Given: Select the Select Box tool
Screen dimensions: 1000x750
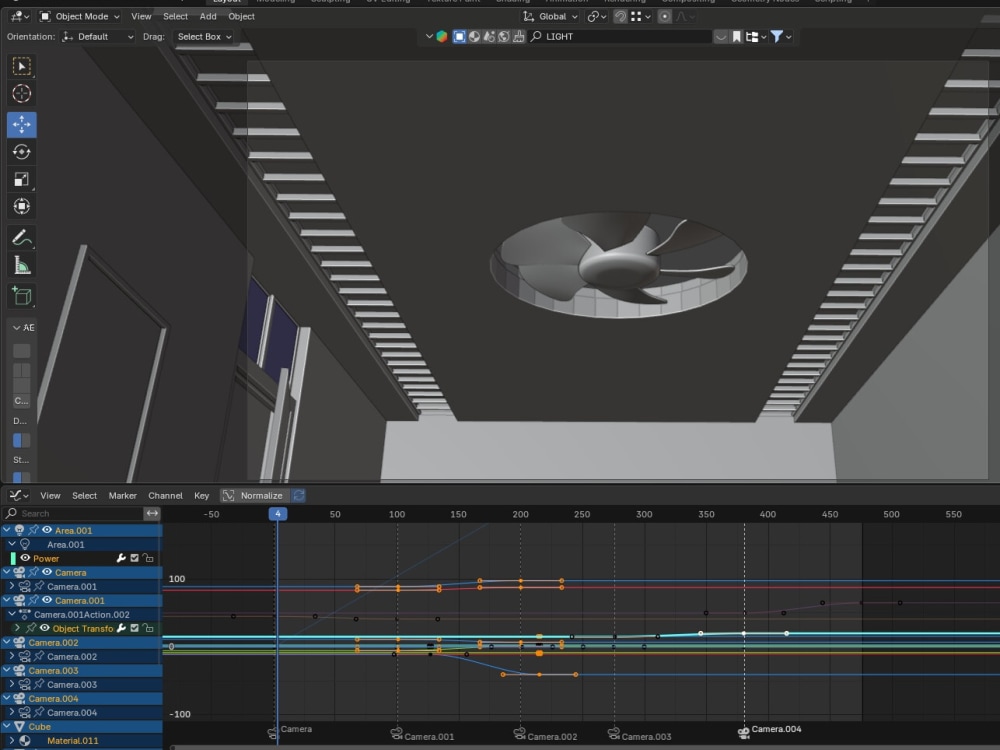Looking at the screenshot, I should click(22, 66).
